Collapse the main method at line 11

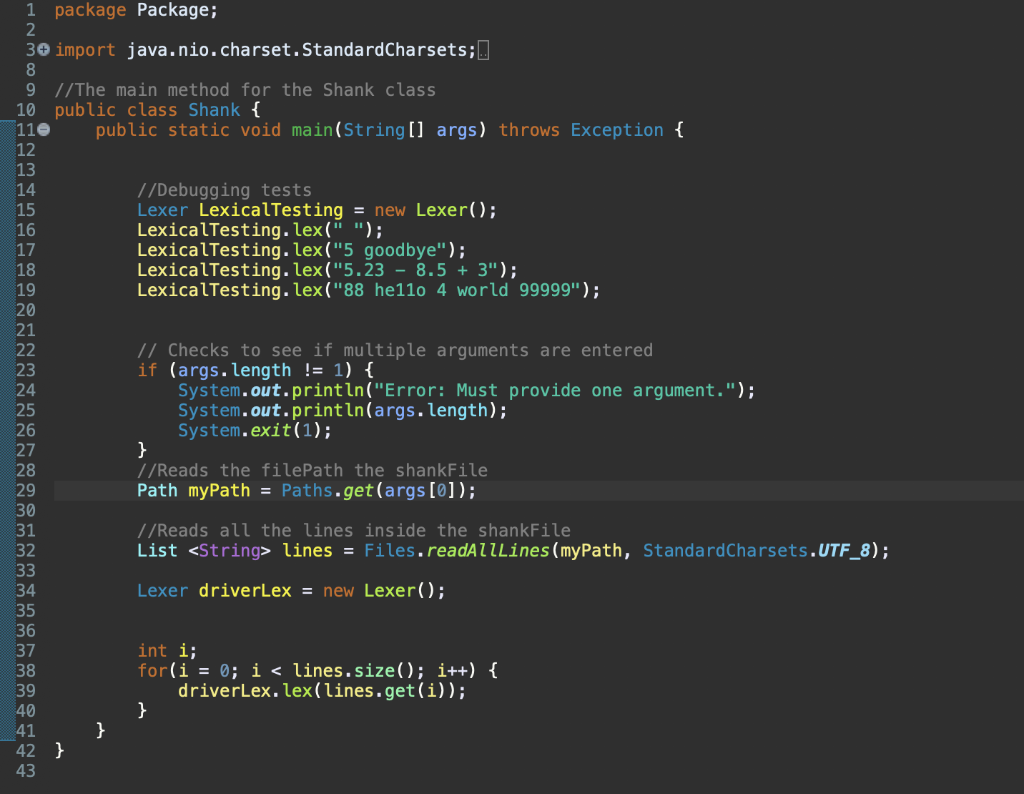tap(44, 130)
